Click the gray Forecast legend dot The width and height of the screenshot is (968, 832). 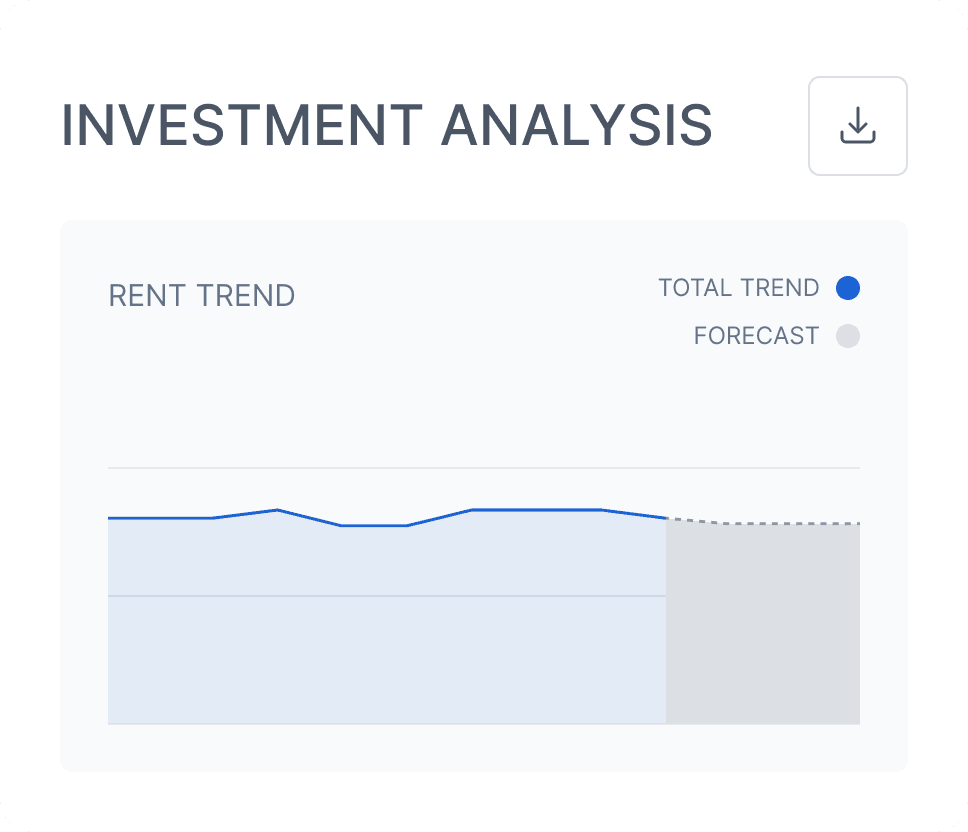847,336
